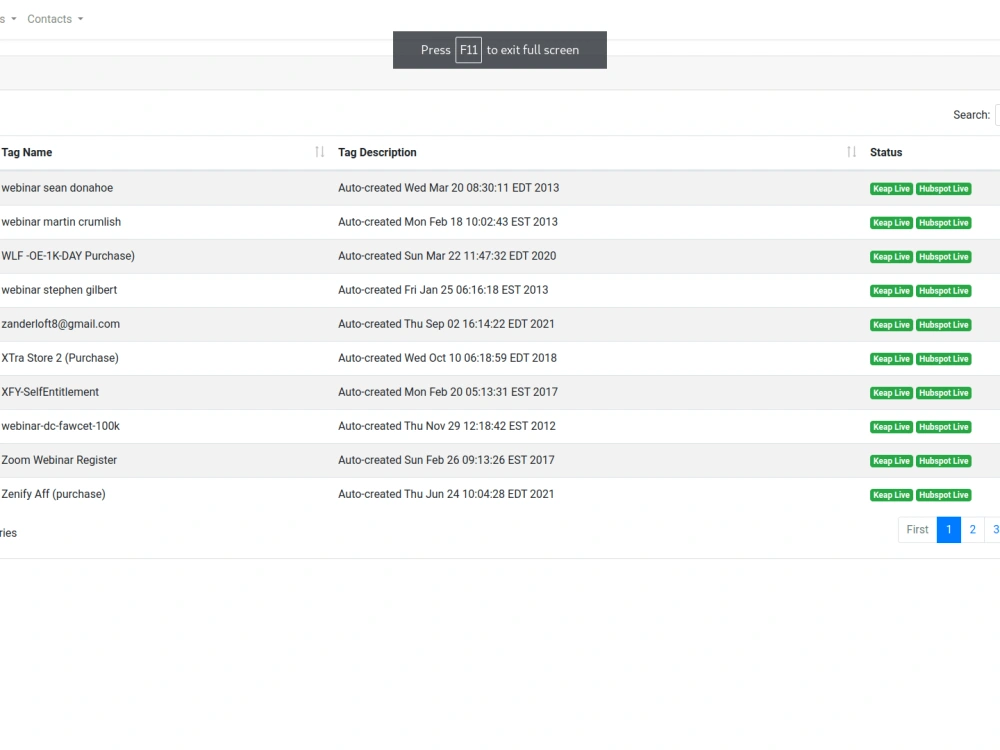Screen dimensions: 1000x750
Task: Click Keap Live badge for webinar stephen gilbert
Action: (x=891, y=291)
